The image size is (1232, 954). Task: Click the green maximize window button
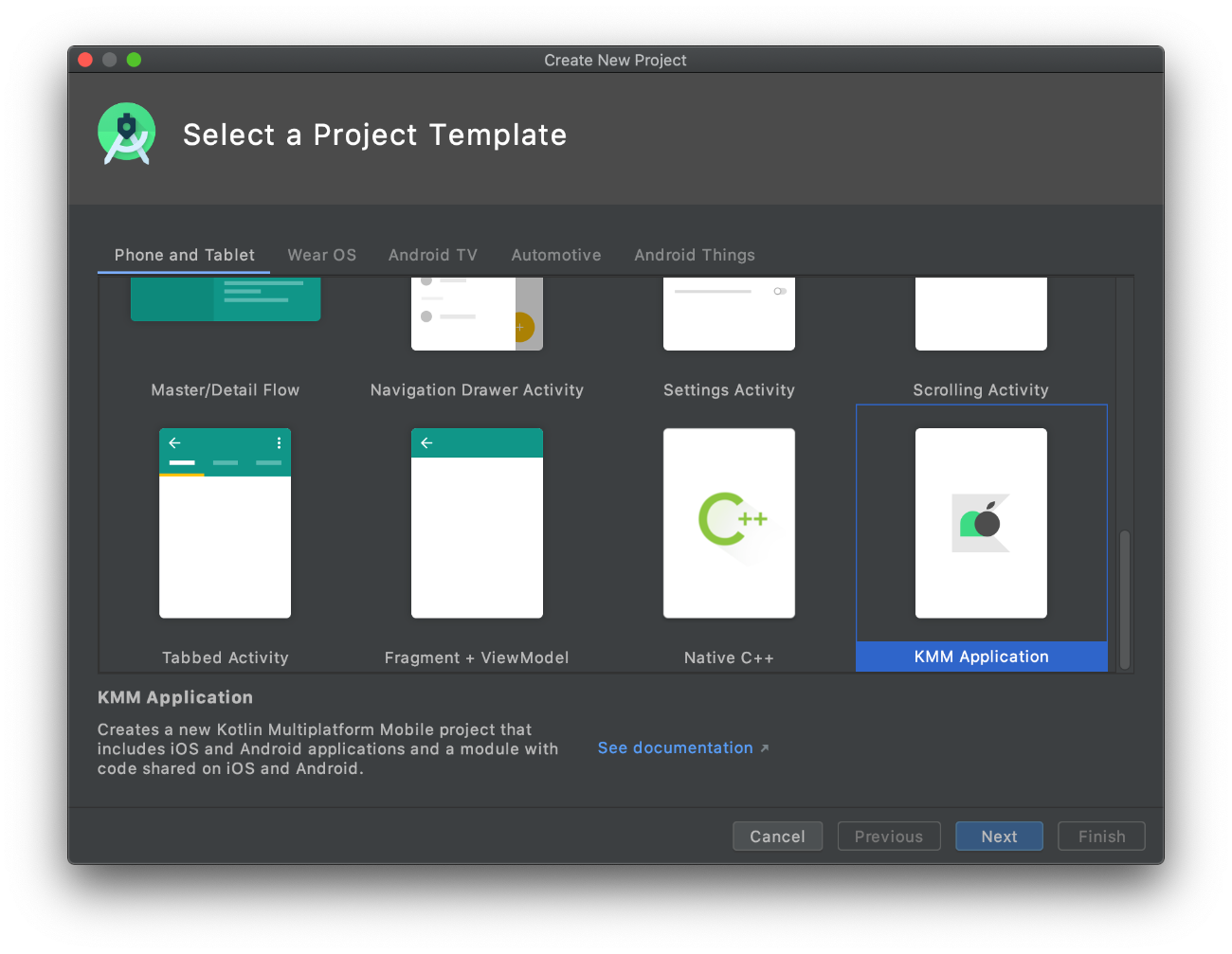pyautogui.click(x=135, y=60)
